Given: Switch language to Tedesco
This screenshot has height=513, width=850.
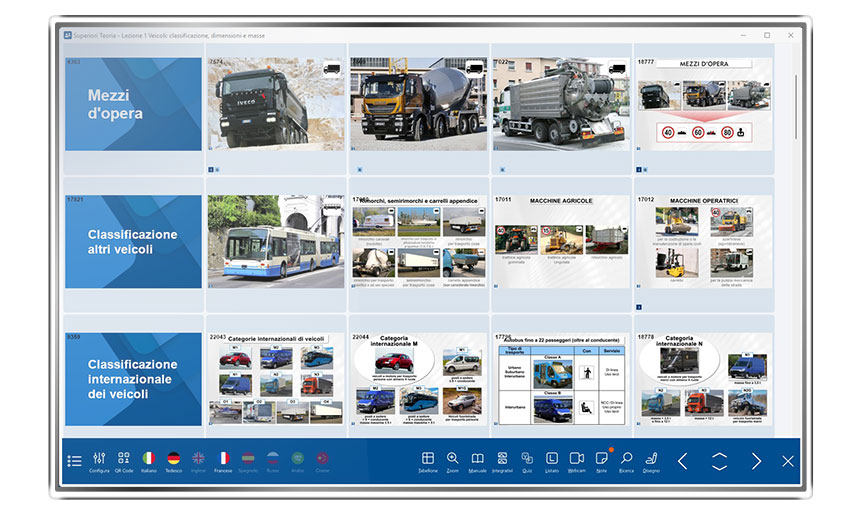Looking at the screenshot, I should tap(174, 460).
